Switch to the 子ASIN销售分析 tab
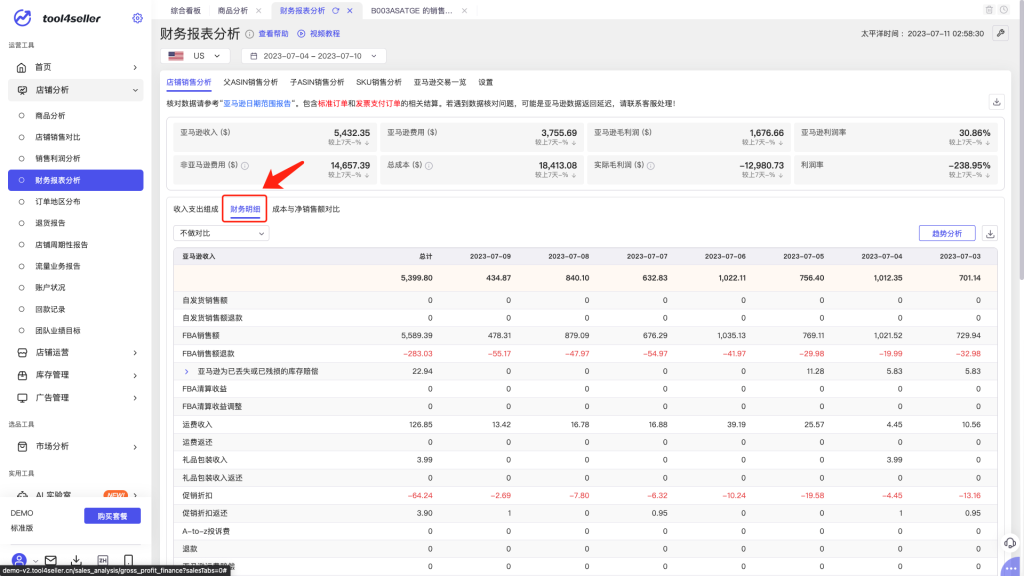 pos(317,82)
